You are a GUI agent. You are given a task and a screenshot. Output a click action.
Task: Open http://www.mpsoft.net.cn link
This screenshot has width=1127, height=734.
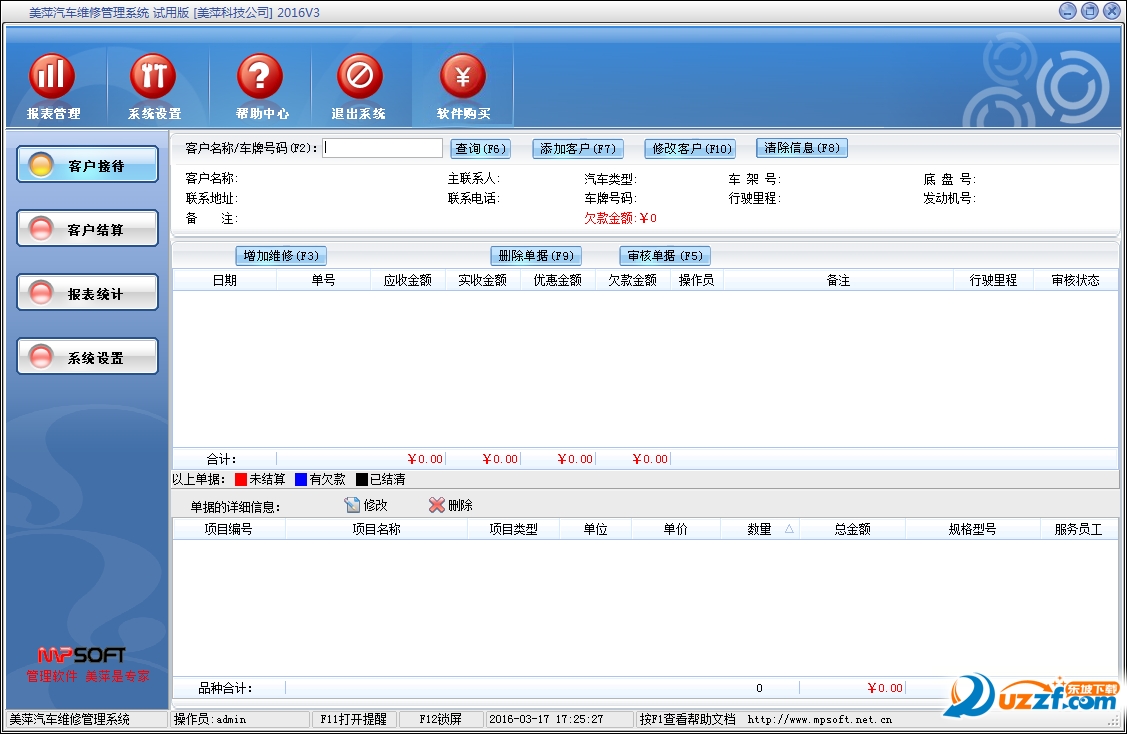pyautogui.click(x=819, y=719)
